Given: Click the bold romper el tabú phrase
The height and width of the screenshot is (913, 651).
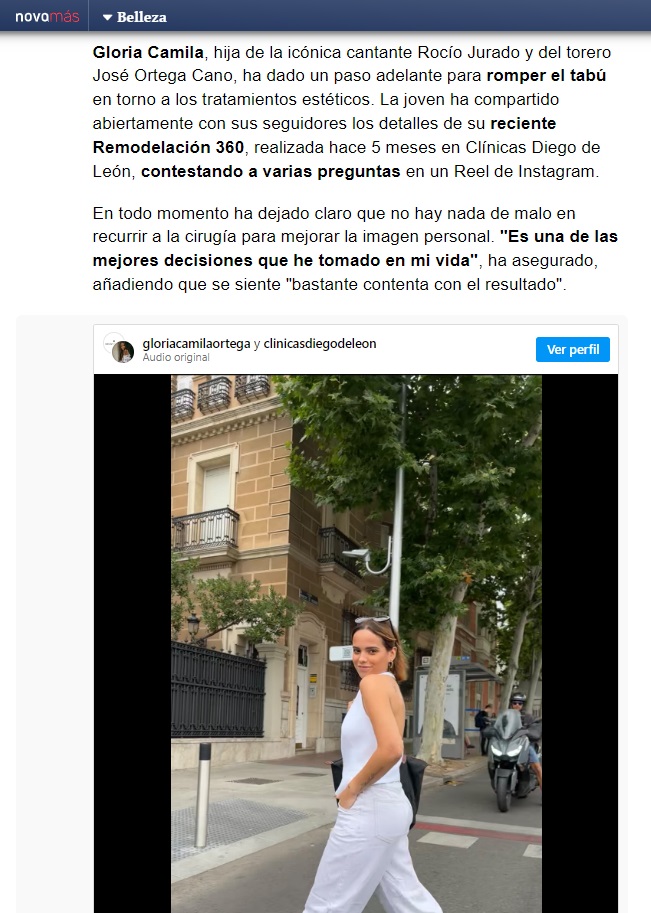Looking at the screenshot, I should point(546,76).
